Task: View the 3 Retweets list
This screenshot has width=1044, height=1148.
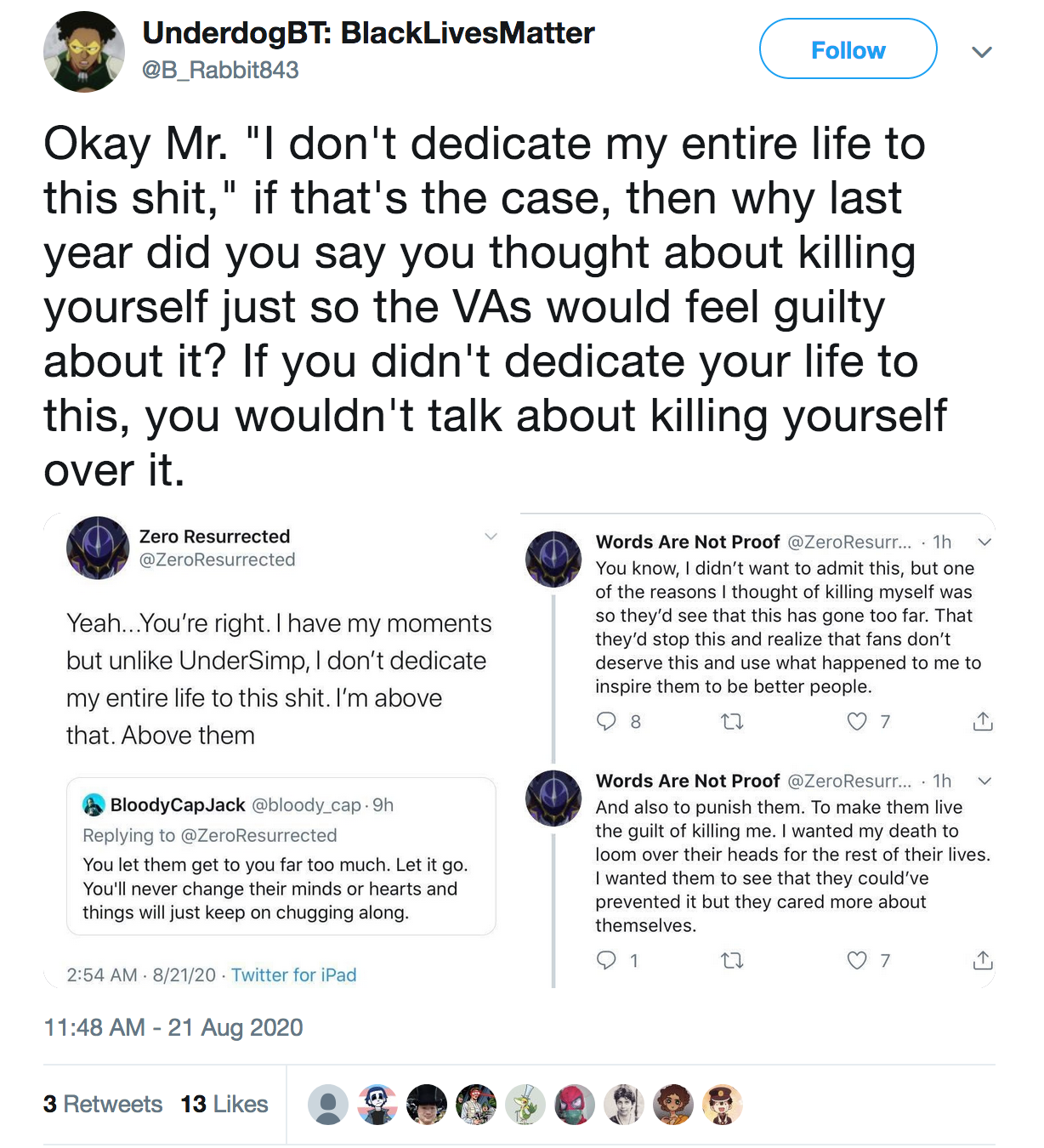Action: tap(103, 1104)
